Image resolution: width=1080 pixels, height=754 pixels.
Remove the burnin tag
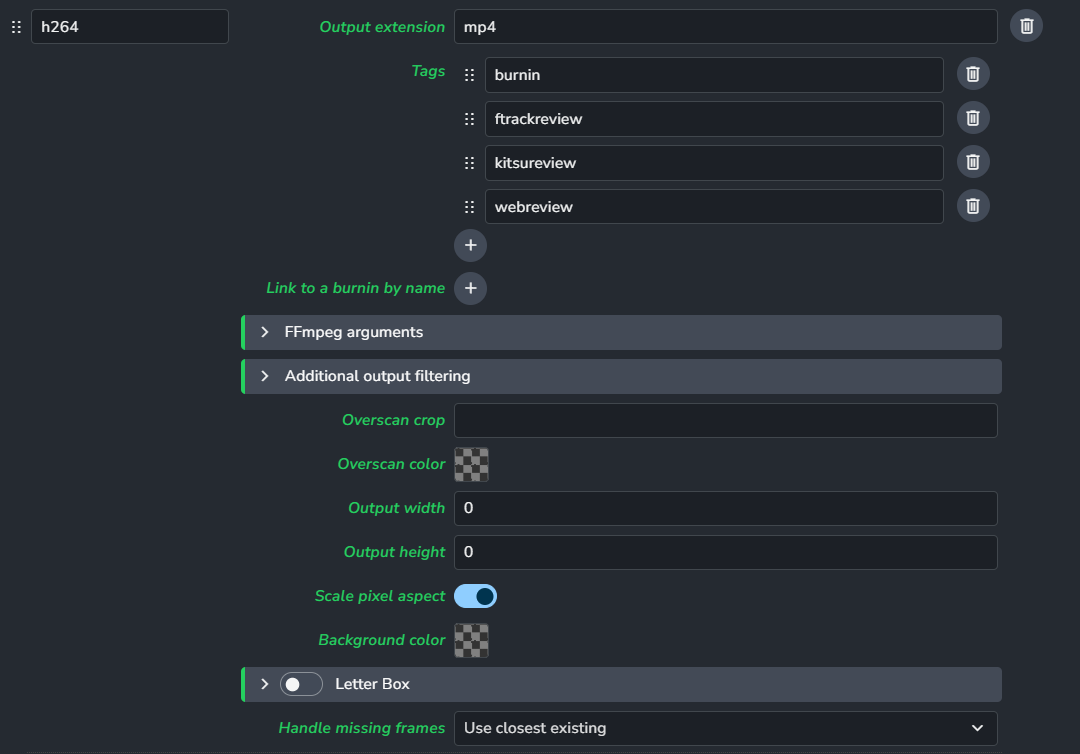[973, 74]
